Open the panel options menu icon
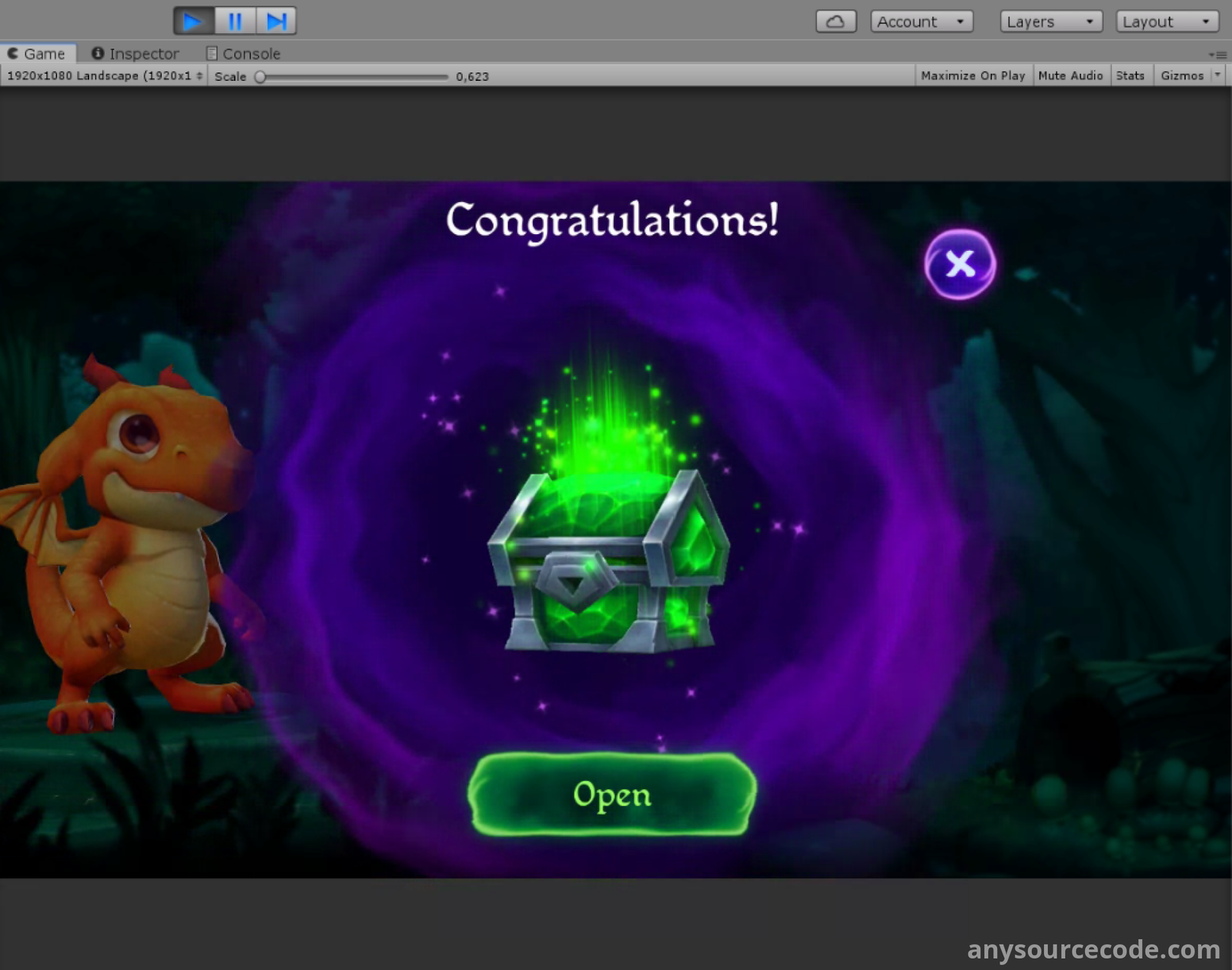 pos(1217,55)
